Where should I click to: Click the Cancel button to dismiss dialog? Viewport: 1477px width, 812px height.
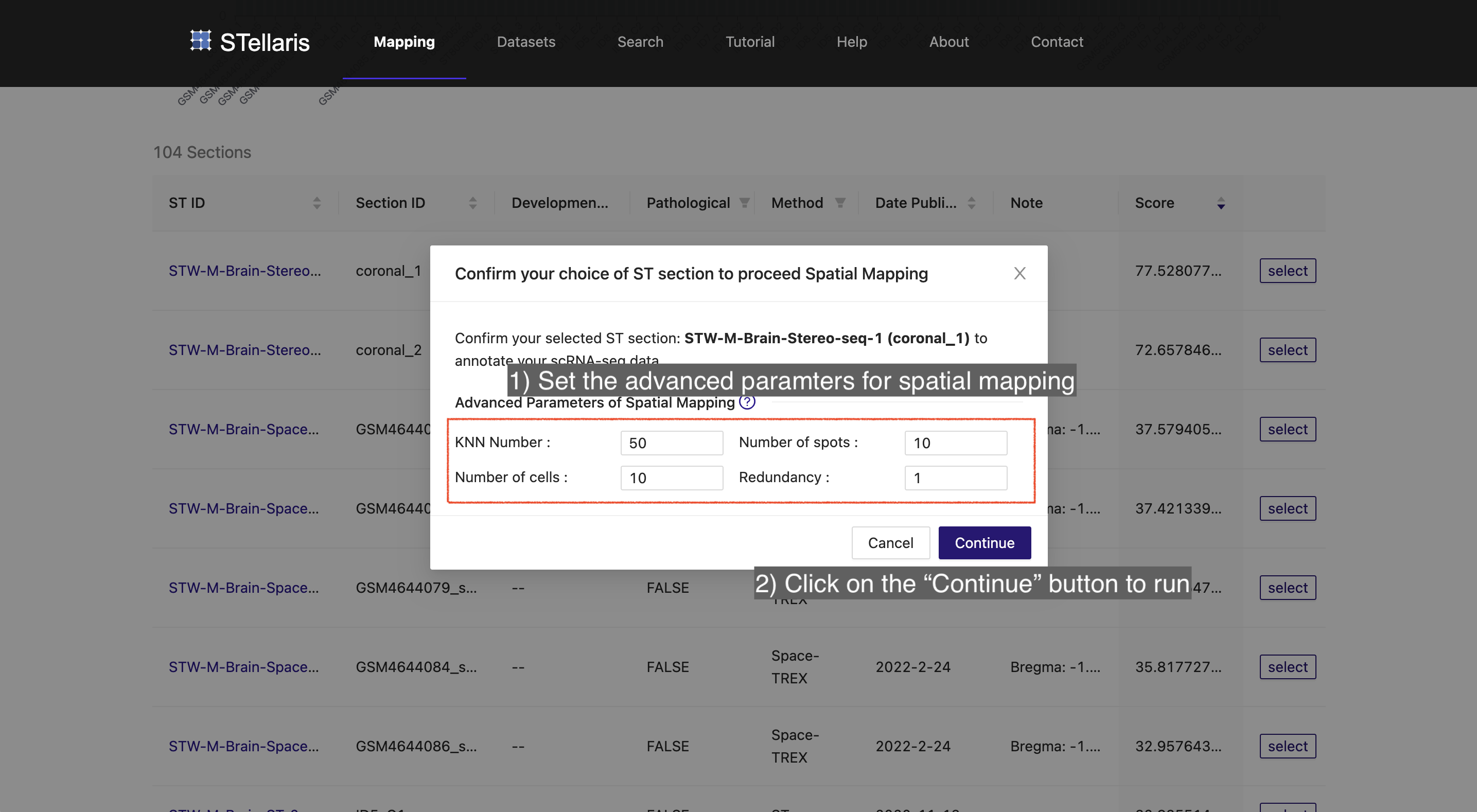tap(890, 542)
